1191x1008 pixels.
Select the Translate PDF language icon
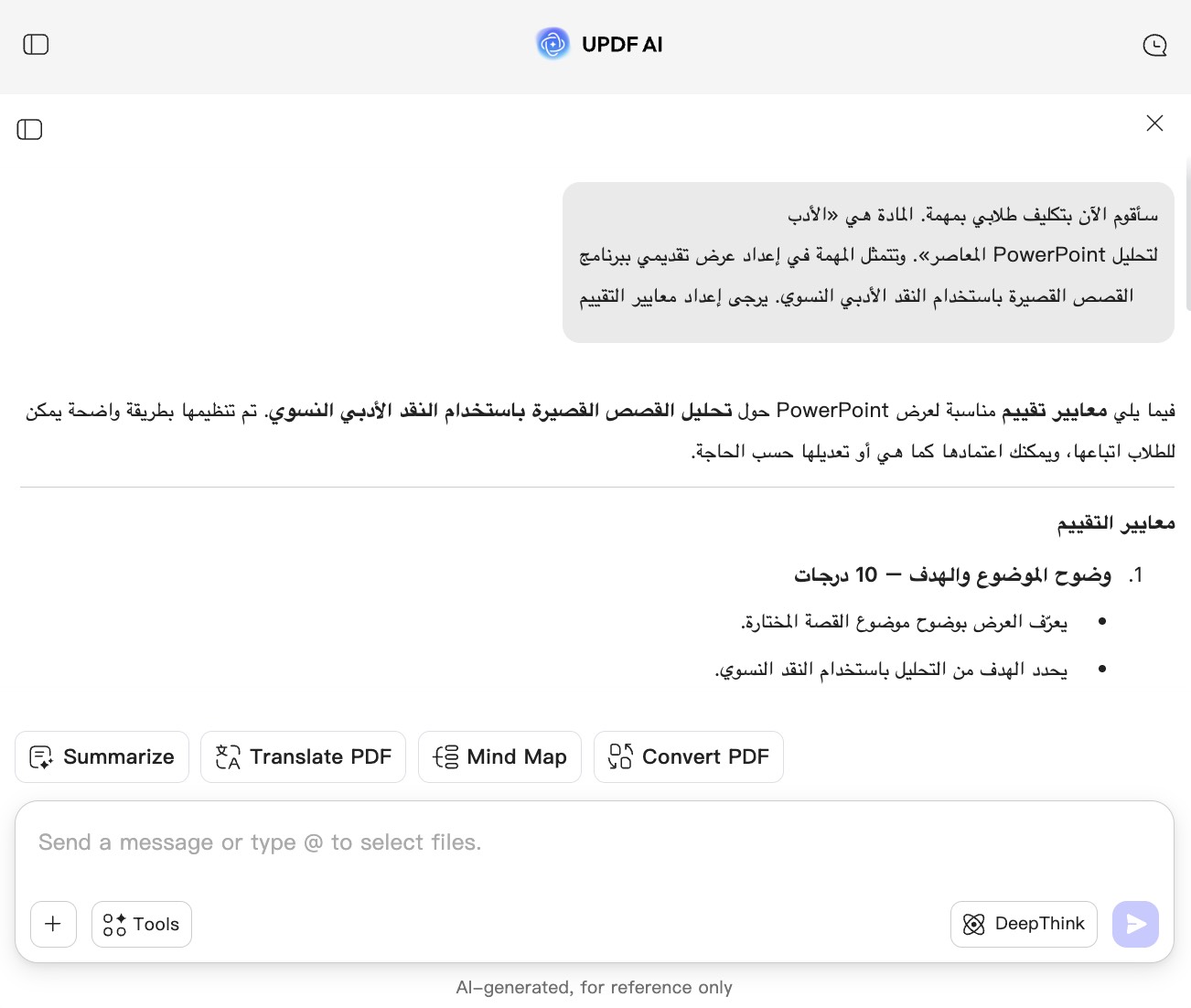227,756
